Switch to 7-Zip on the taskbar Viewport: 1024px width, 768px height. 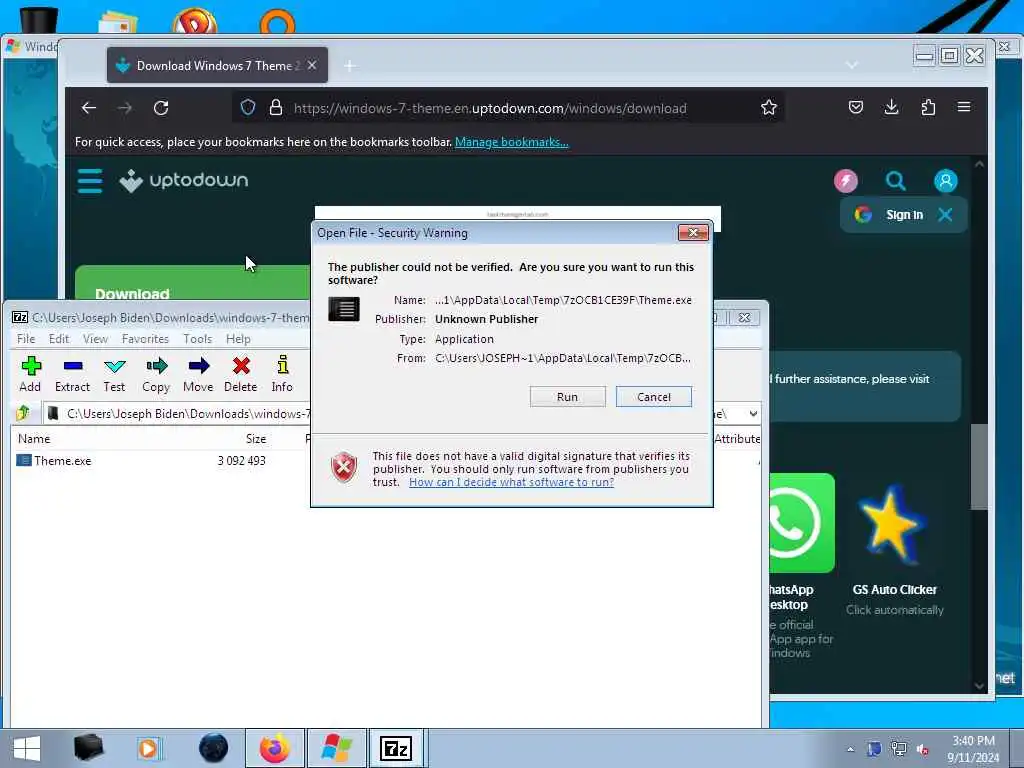(x=396, y=748)
